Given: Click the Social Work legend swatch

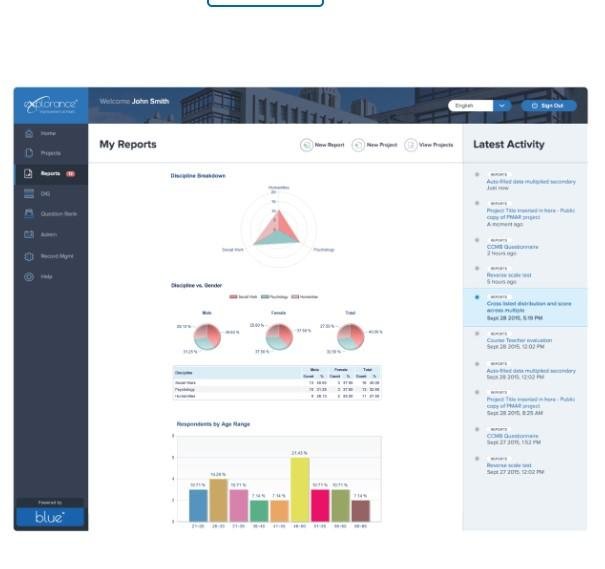Looking at the screenshot, I should (x=233, y=297).
